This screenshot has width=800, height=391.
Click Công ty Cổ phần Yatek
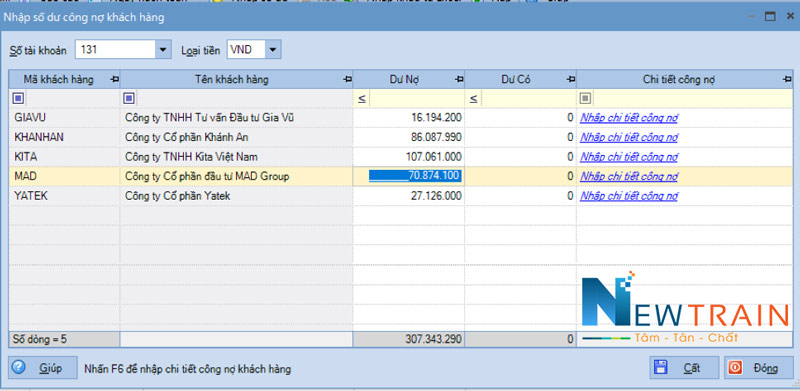click(x=178, y=196)
